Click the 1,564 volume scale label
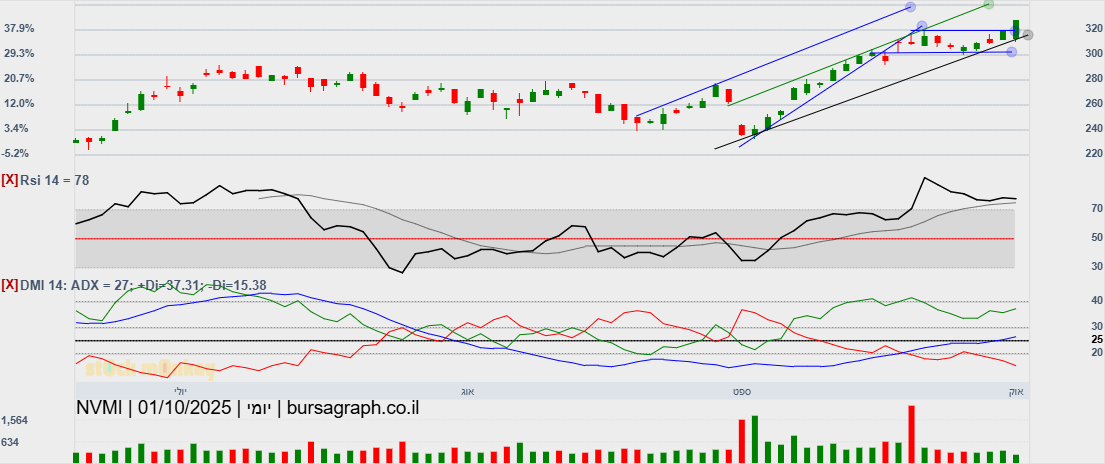Screen dimensions: 1105x464 click(x=14, y=420)
